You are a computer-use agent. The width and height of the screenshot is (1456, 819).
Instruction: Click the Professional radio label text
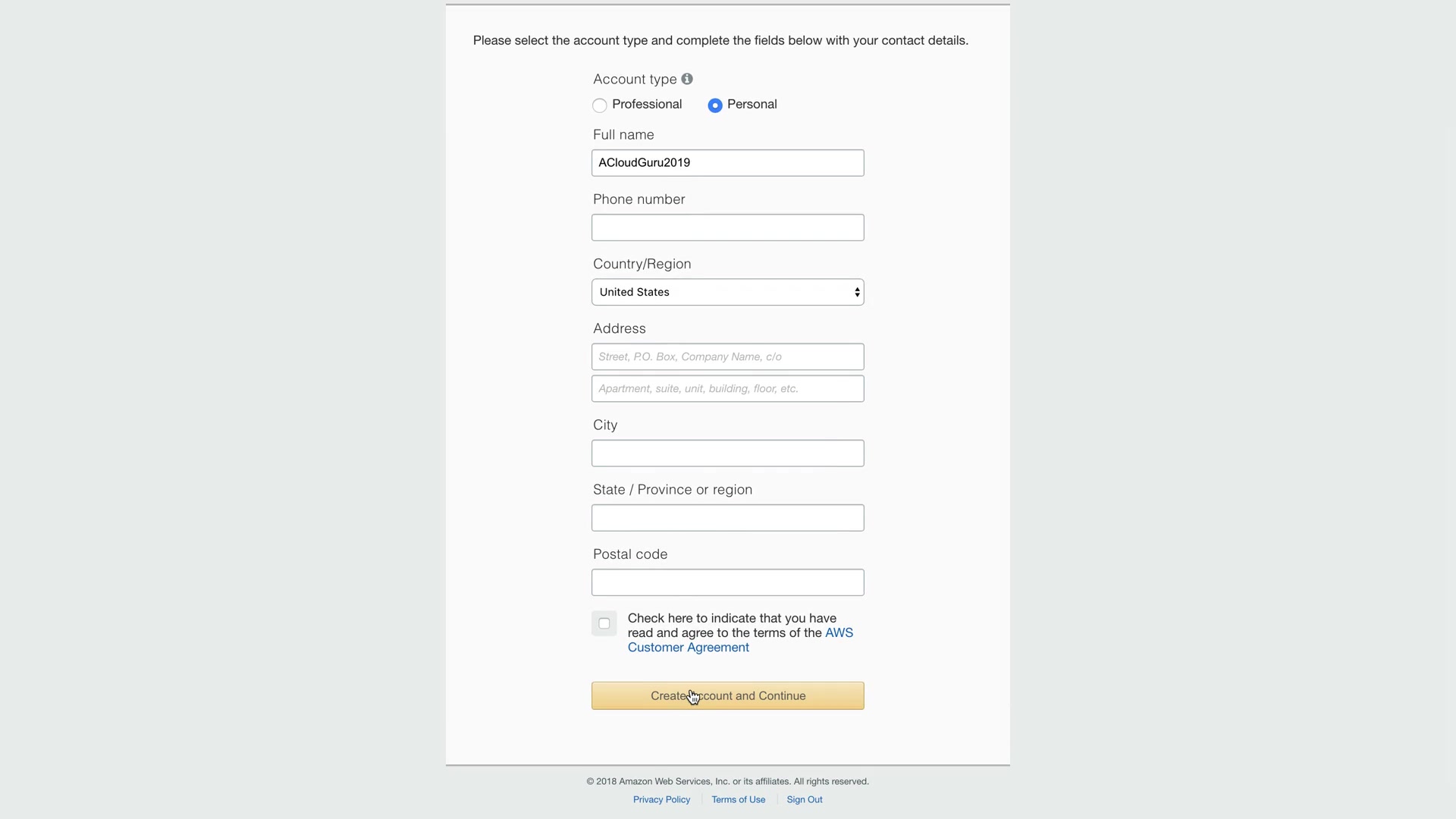click(647, 105)
